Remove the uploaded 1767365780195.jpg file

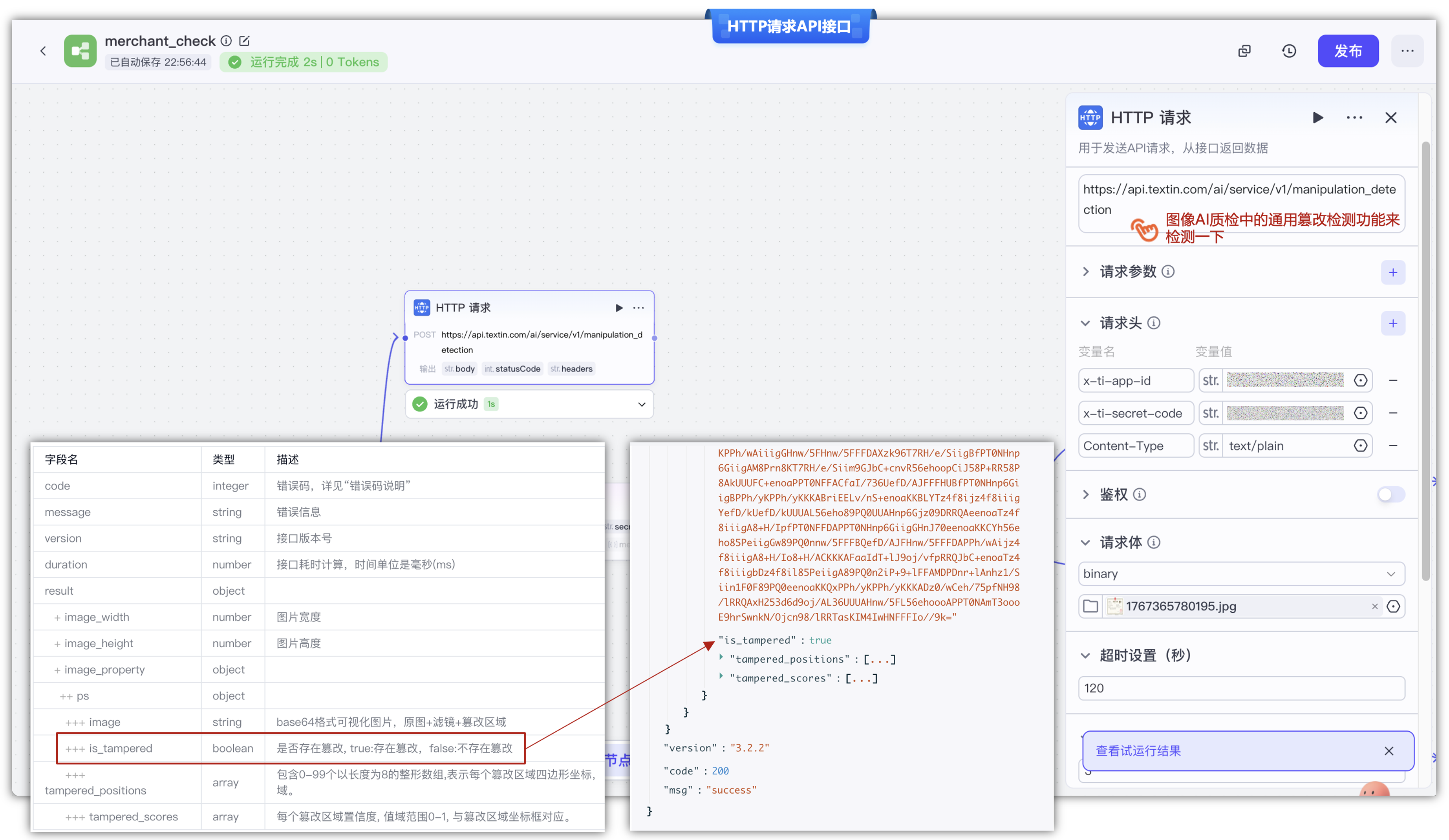pos(1374,606)
